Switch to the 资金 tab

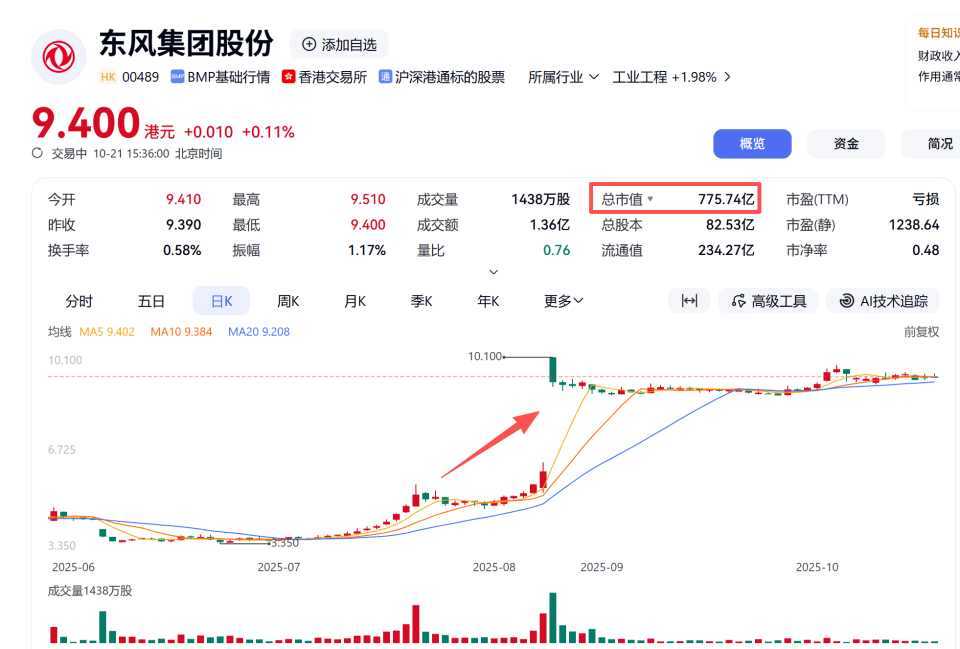[x=846, y=143]
